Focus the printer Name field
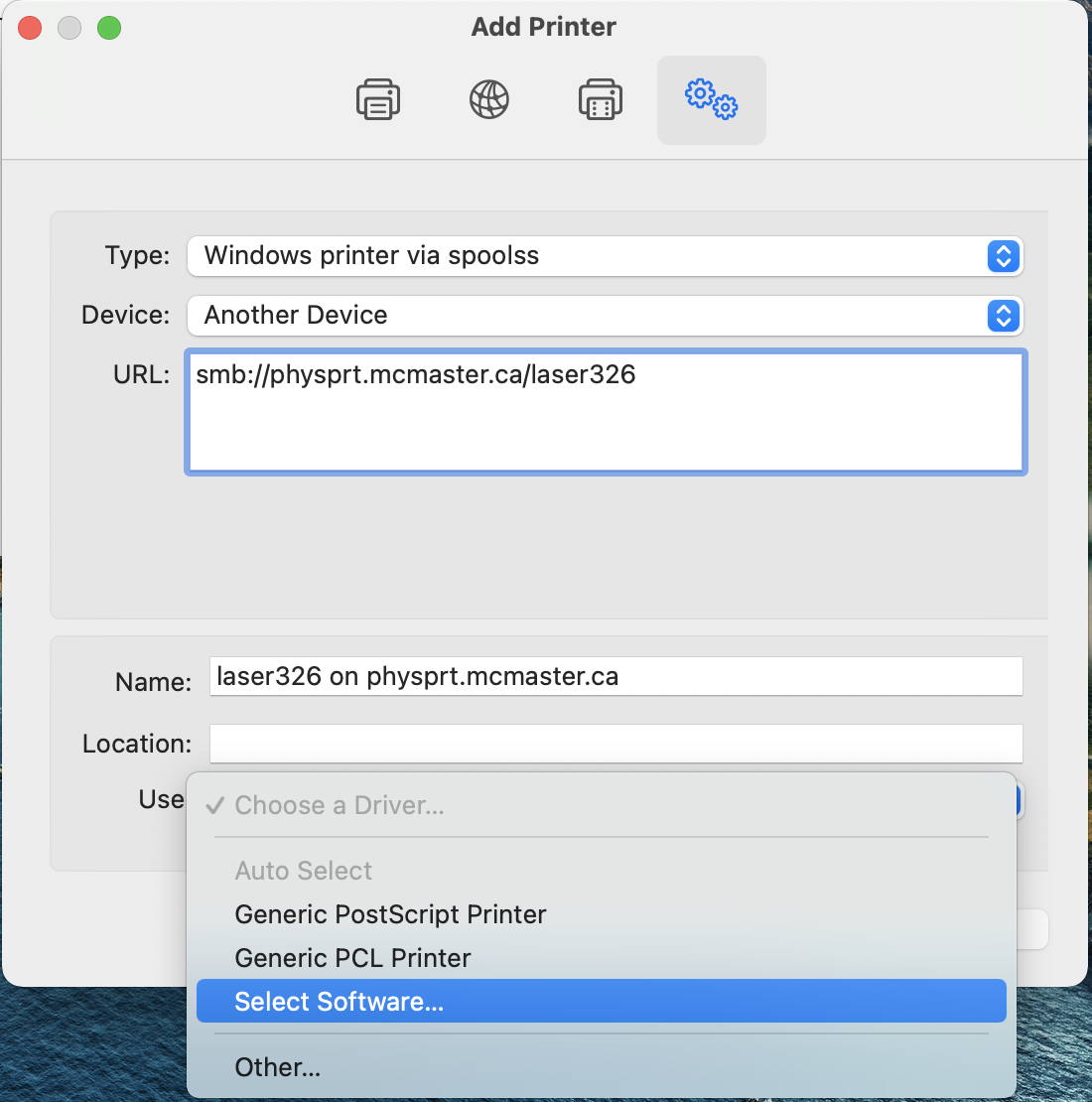The image size is (1092, 1102). [615, 677]
